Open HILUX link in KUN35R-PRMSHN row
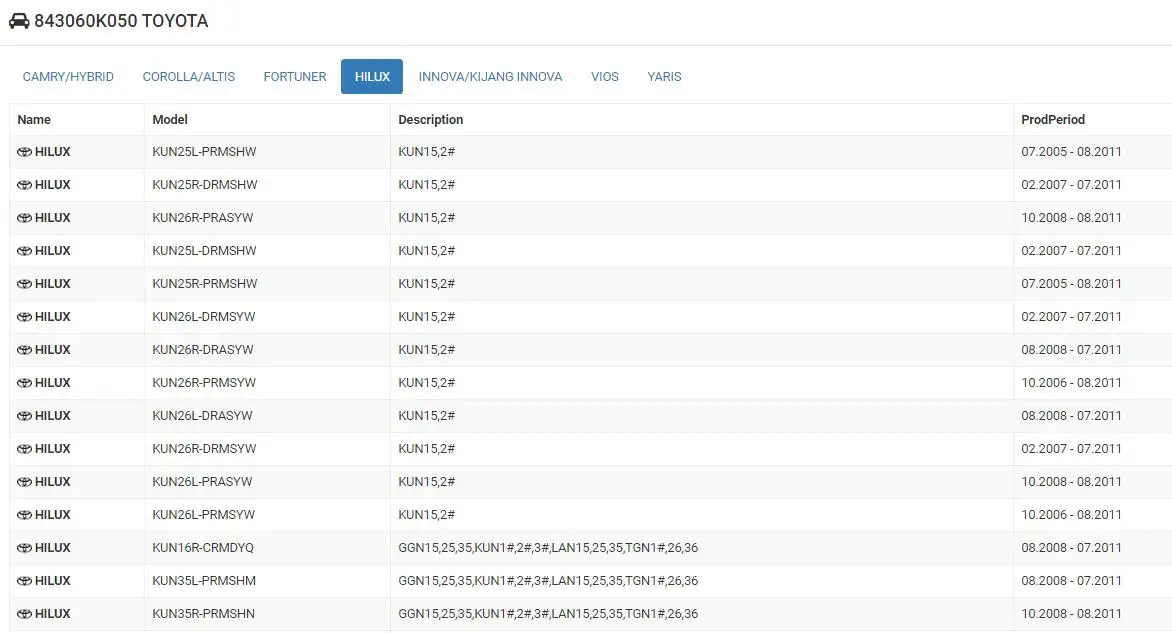 (x=52, y=614)
